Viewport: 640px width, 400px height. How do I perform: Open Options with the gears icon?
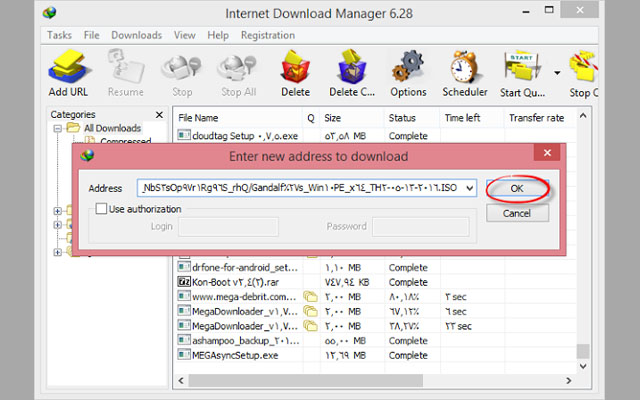[408, 67]
